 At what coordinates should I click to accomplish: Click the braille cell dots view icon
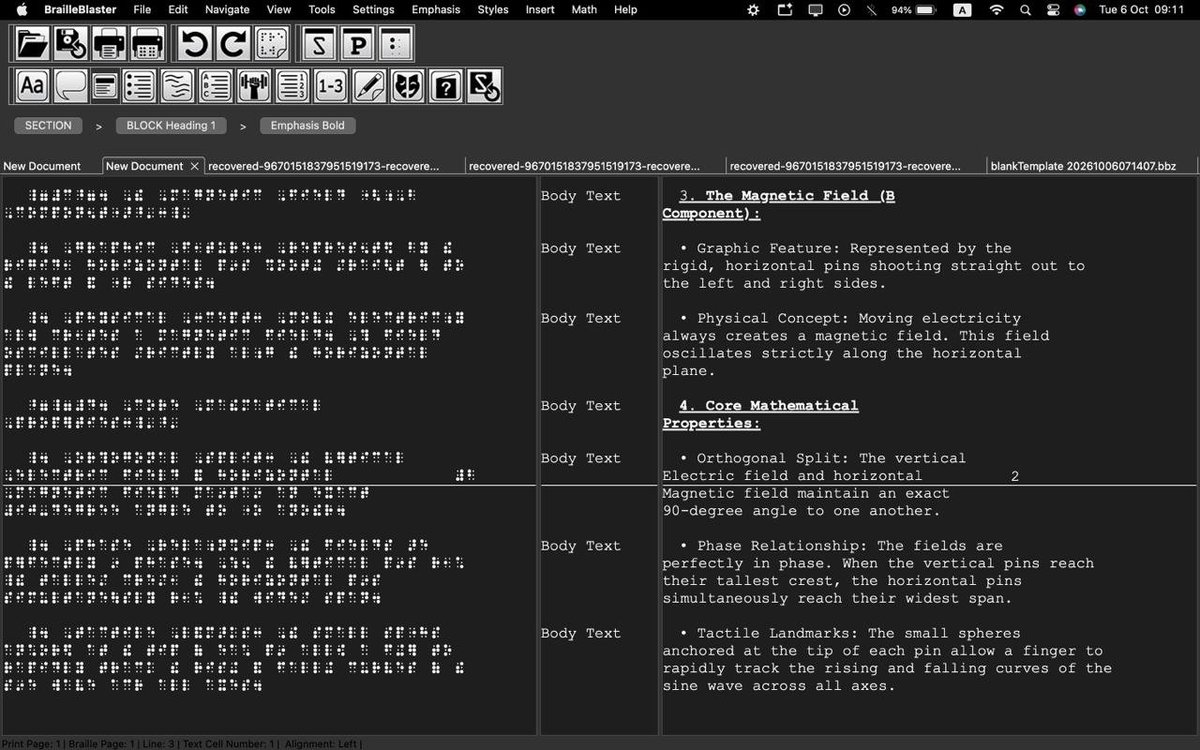pos(396,44)
